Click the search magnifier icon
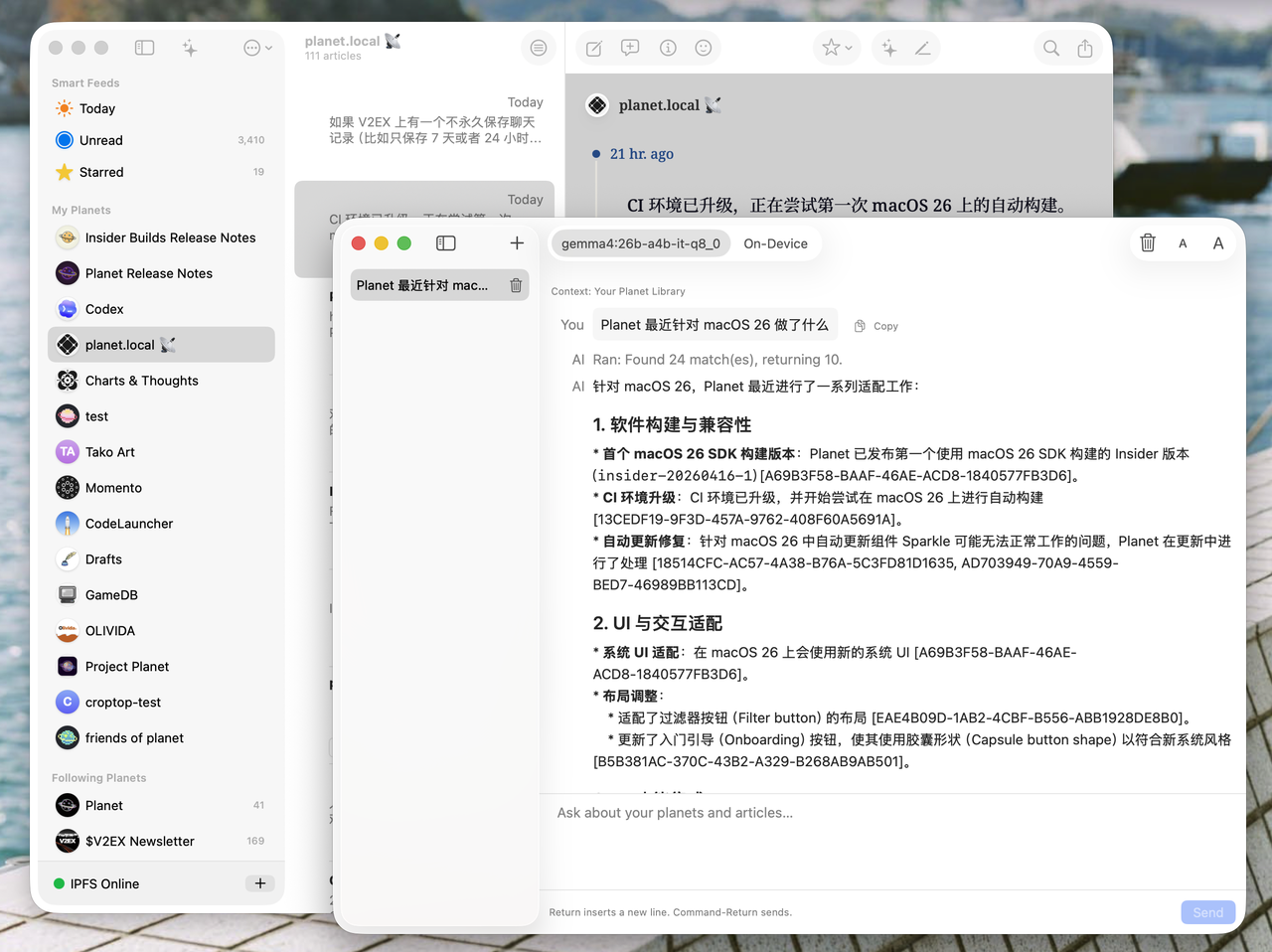This screenshot has height=952, width=1272. (x=1050, y=49)
